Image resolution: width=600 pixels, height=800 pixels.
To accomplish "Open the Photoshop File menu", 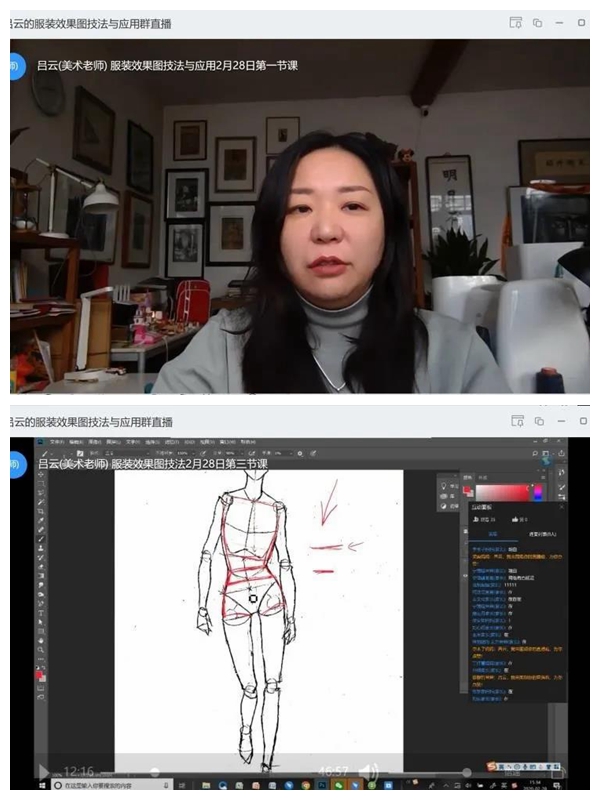I will (x=57, y=441).
